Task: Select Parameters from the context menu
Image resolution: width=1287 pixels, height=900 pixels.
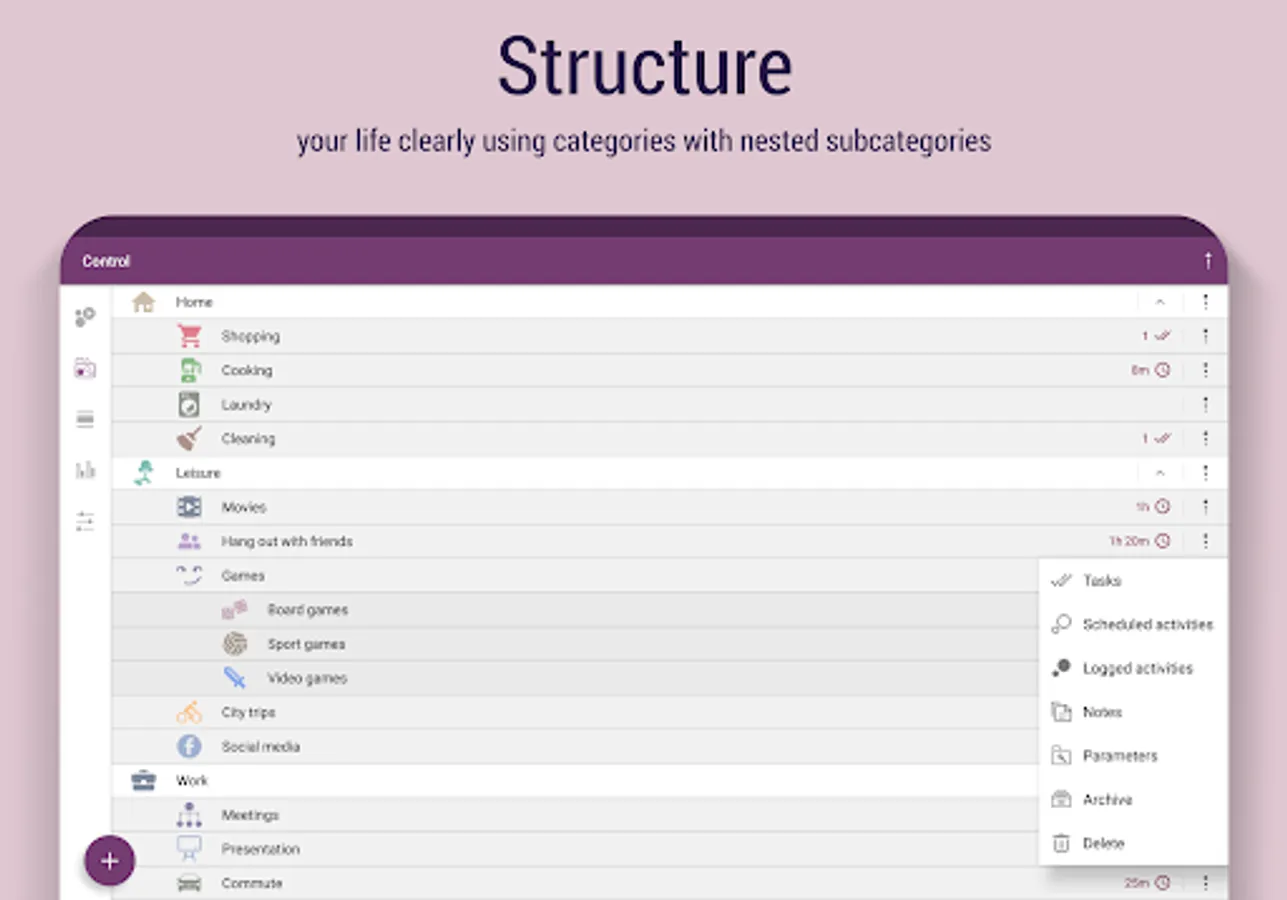Action: click(x=1133, y=756)
